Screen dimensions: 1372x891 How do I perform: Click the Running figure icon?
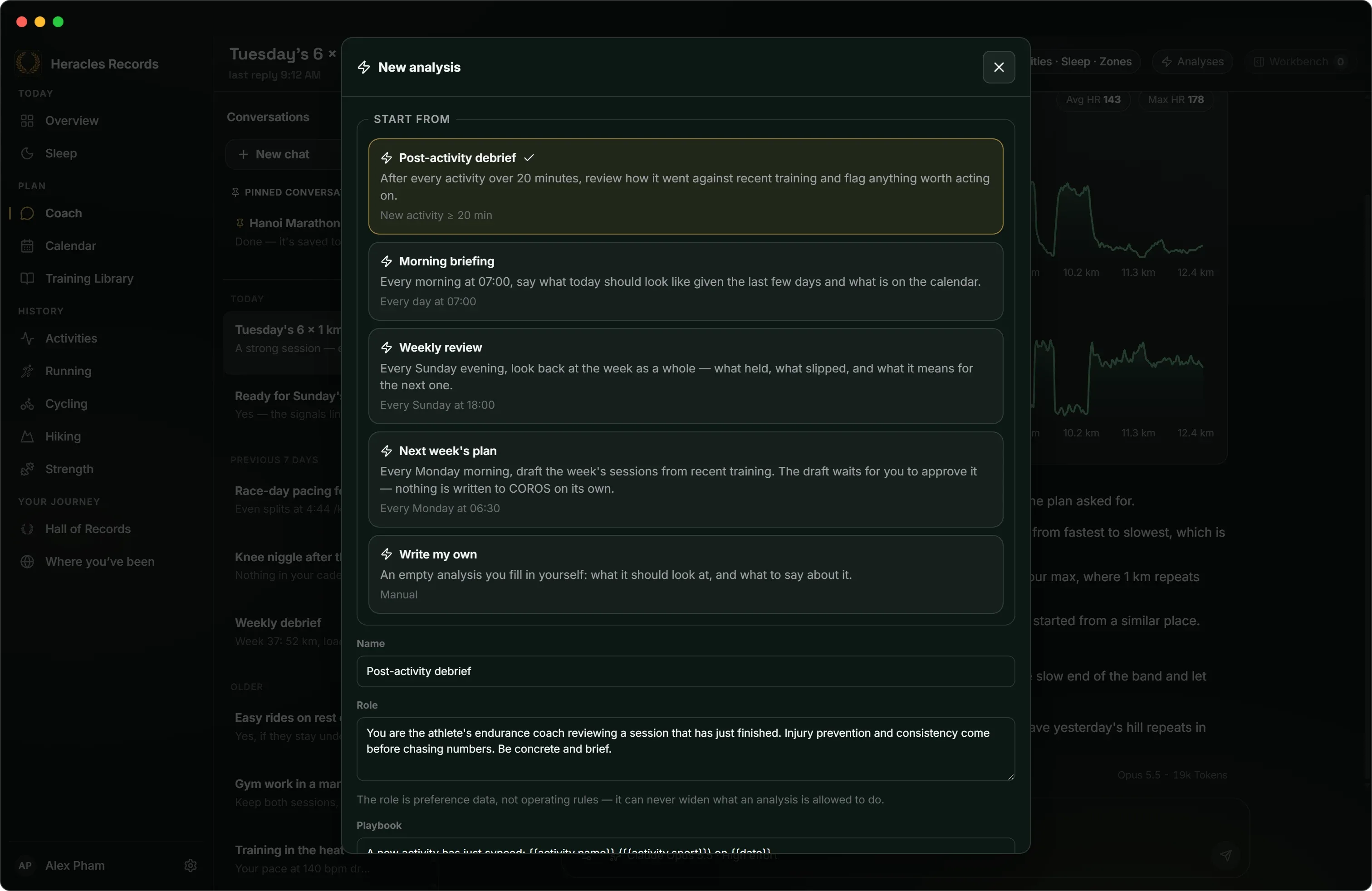(x=27, y=371)
